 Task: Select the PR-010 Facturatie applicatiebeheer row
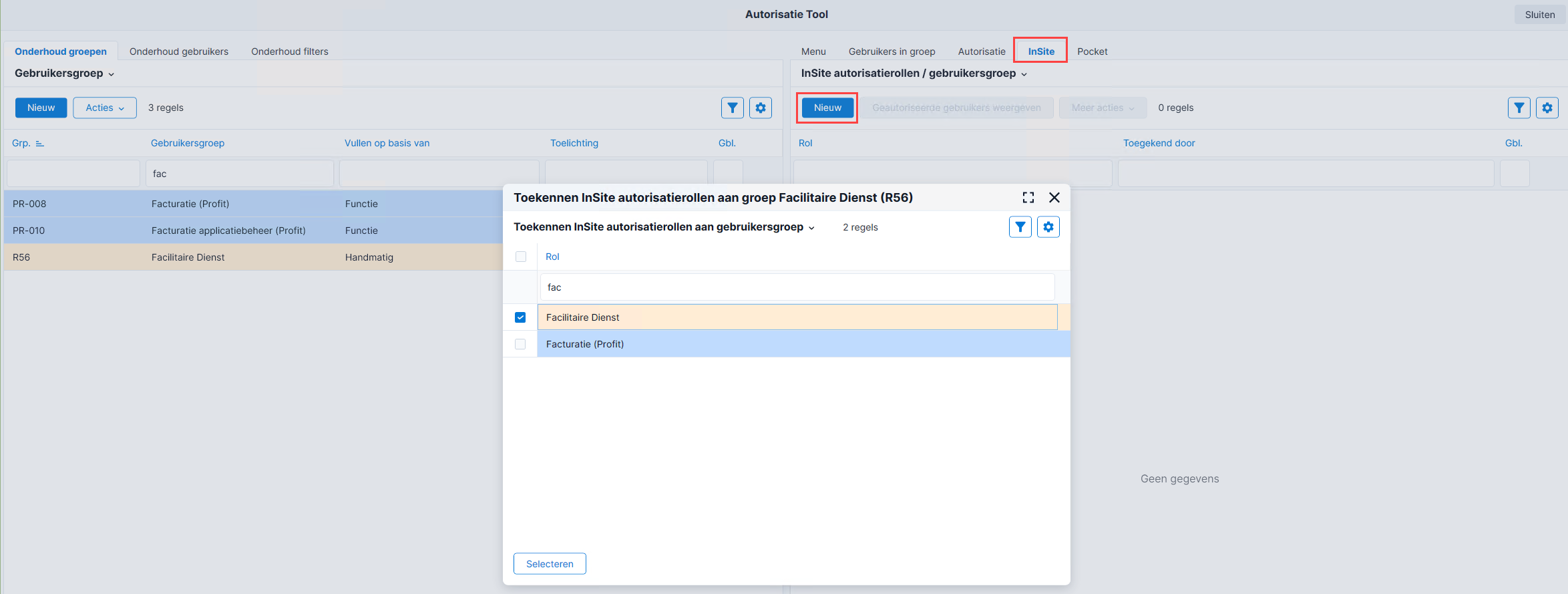[254, 231]
